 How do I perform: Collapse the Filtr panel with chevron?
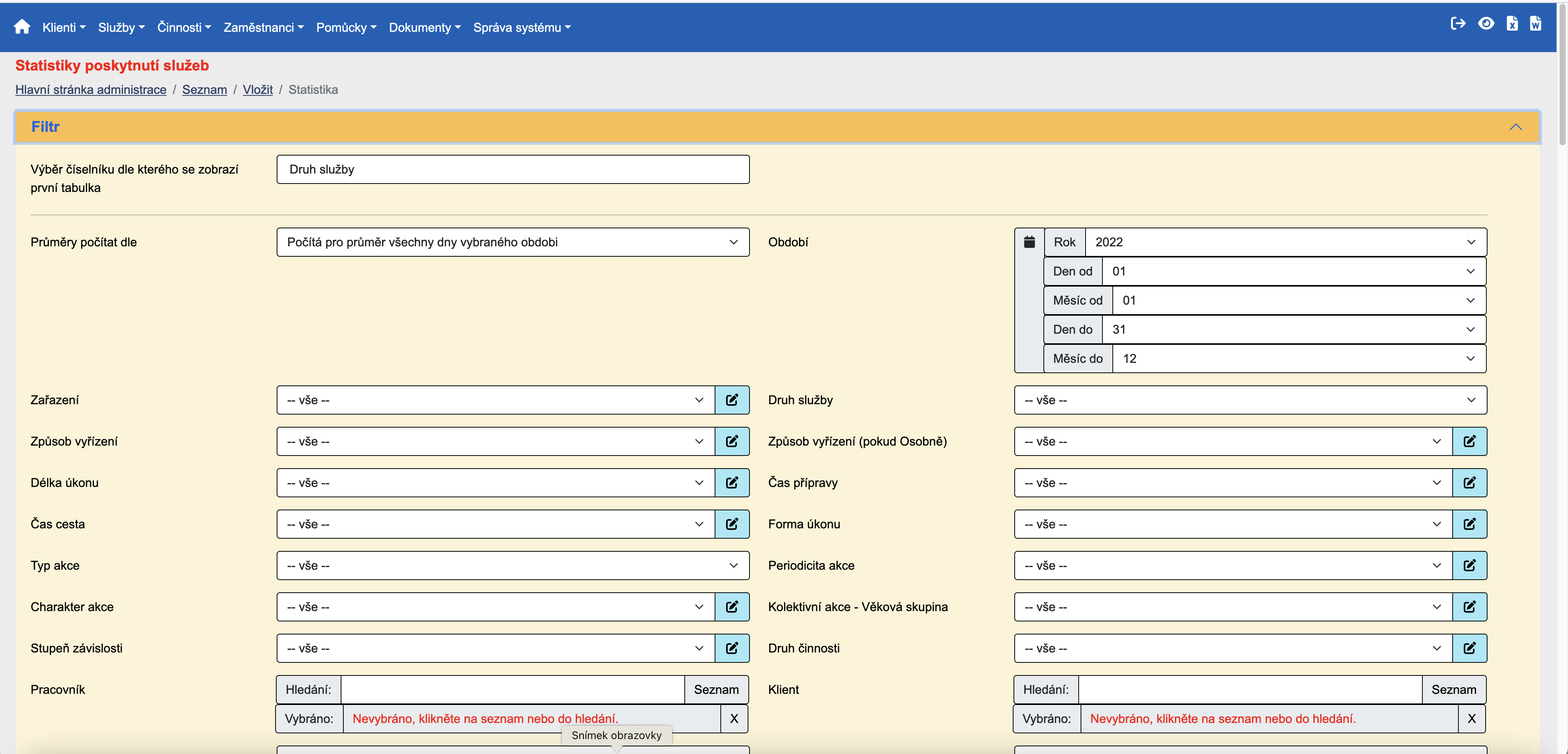tap(1515, 127)
